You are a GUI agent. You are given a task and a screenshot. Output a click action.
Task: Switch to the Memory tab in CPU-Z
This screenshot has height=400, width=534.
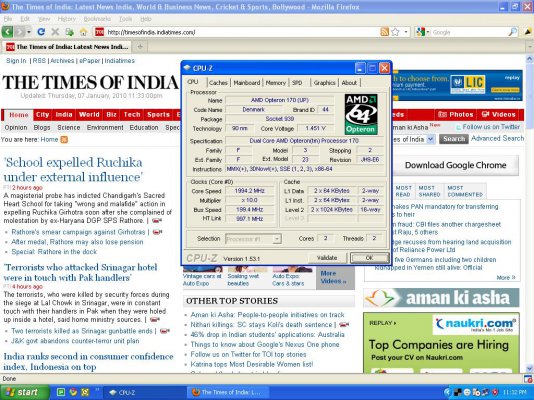(276, 83)
